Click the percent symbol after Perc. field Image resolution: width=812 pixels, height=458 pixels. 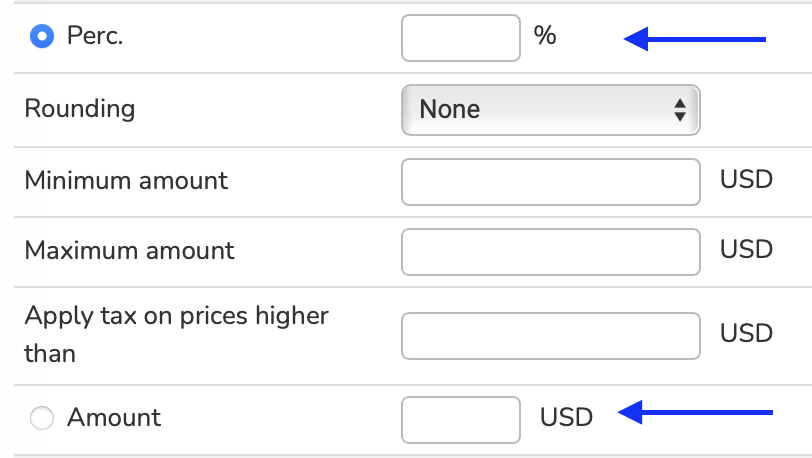coord(545,37)
